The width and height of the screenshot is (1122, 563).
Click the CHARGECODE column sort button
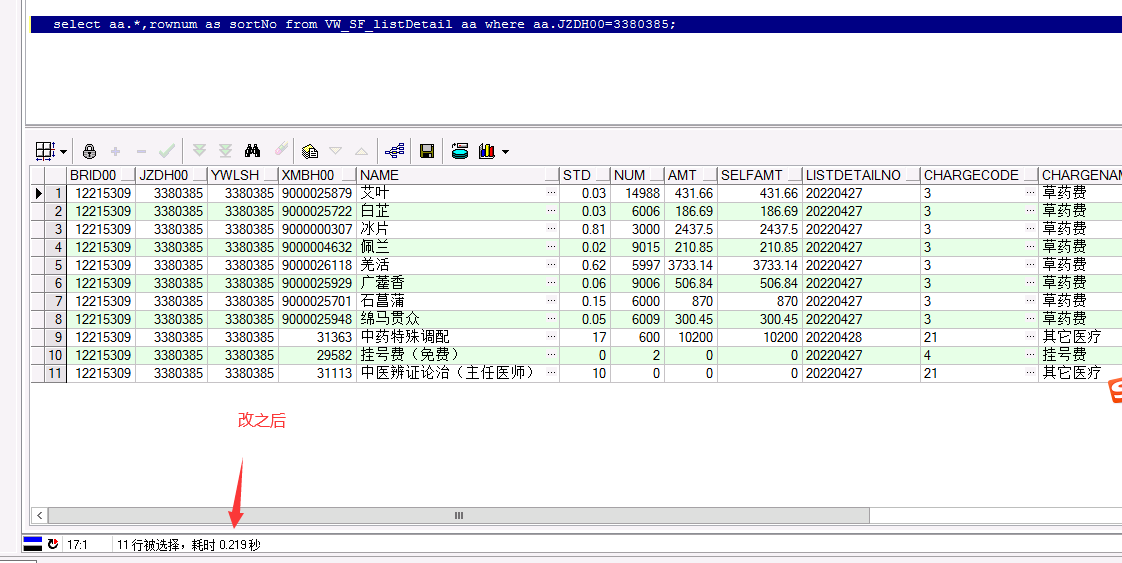[x=1030, y=175]
